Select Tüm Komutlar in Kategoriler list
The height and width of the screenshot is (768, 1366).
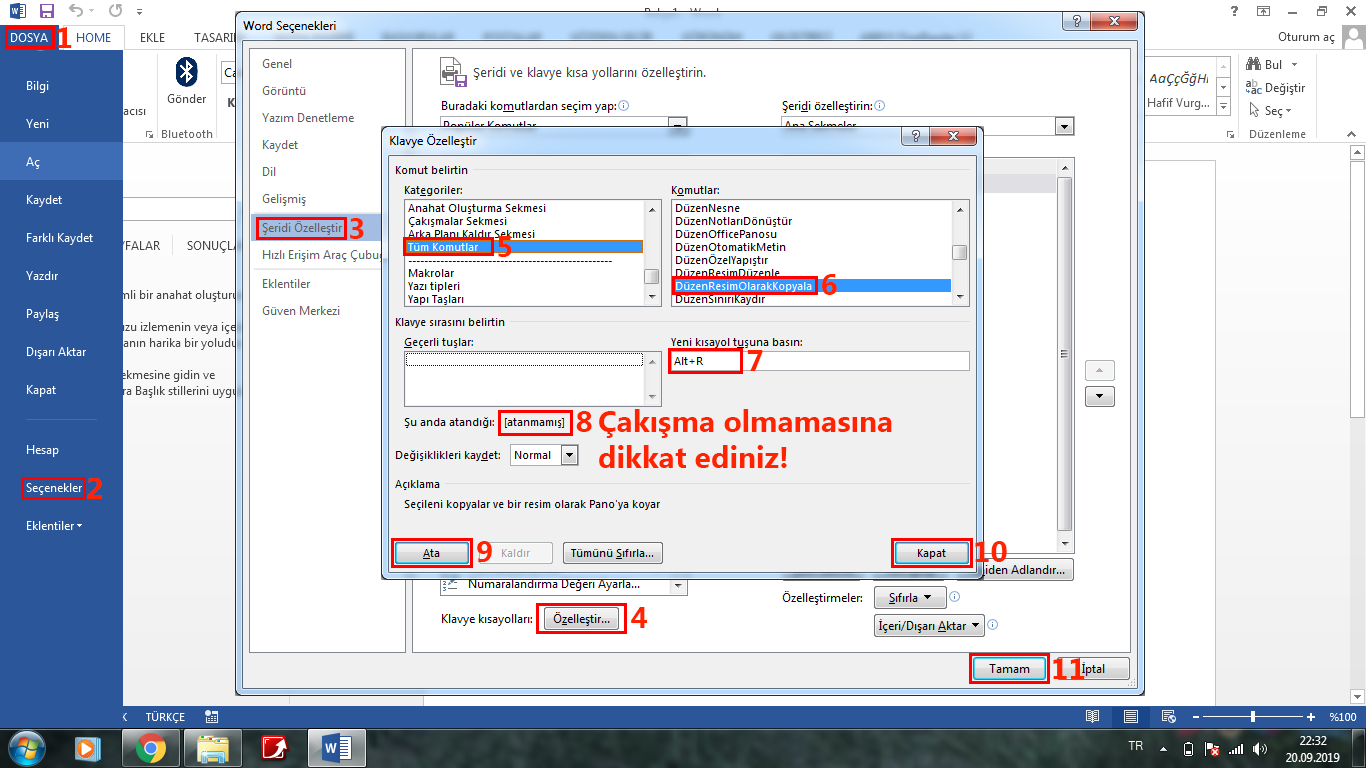point(523,247)
